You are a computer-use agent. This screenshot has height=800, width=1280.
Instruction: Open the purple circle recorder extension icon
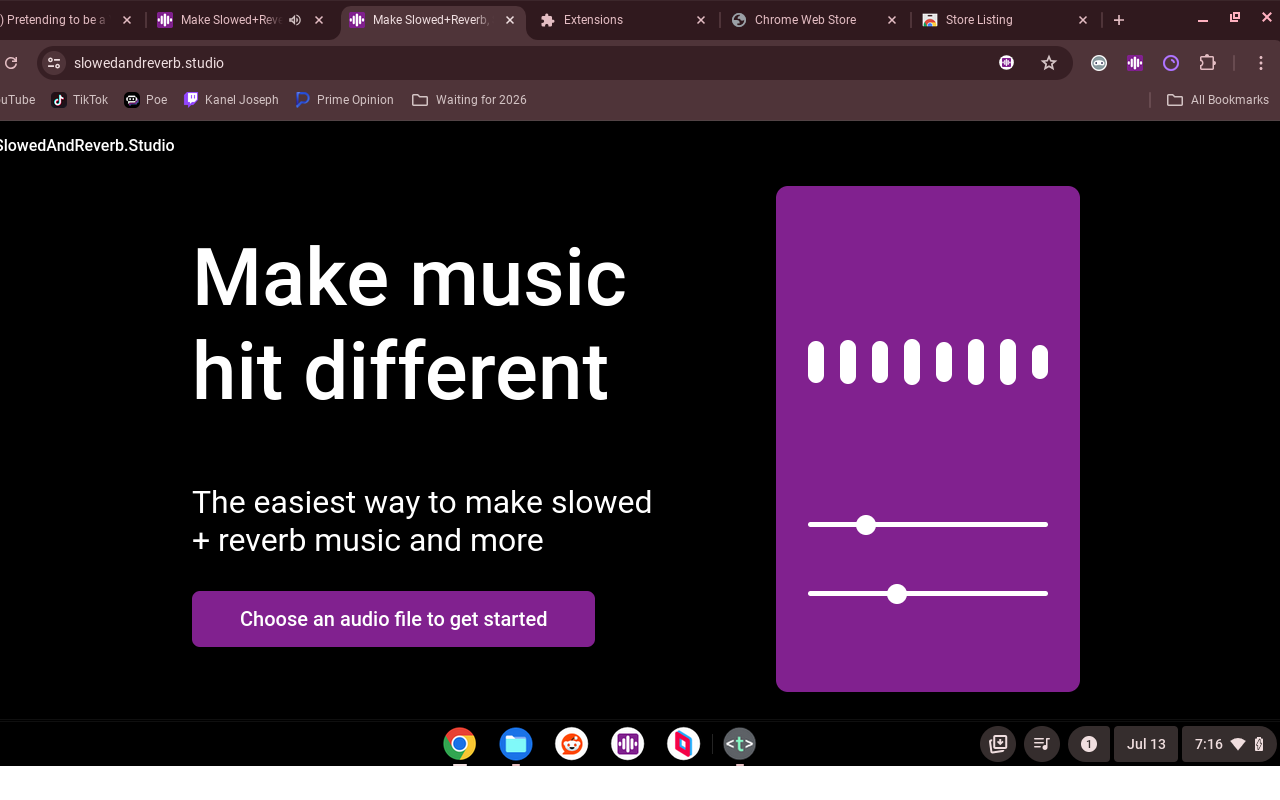coord(1170,62)
